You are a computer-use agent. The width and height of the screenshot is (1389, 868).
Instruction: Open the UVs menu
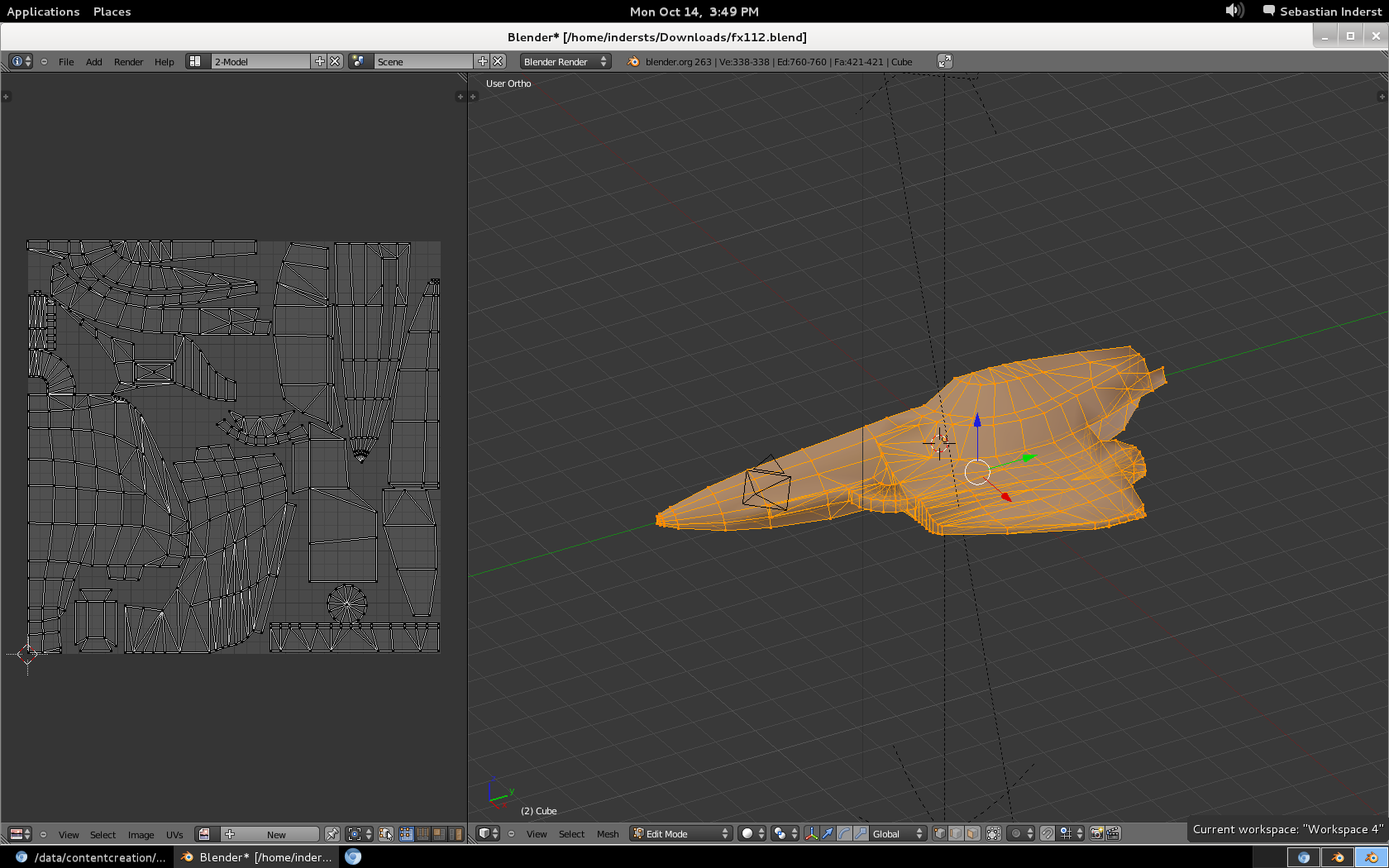pos(174,835)
